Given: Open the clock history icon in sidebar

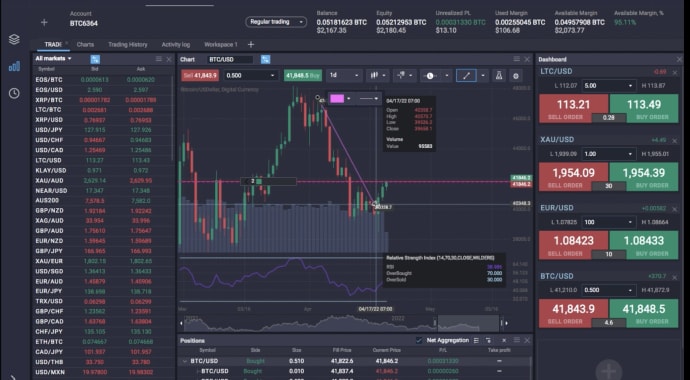Looking at the screenshot, I should [14, 93].
